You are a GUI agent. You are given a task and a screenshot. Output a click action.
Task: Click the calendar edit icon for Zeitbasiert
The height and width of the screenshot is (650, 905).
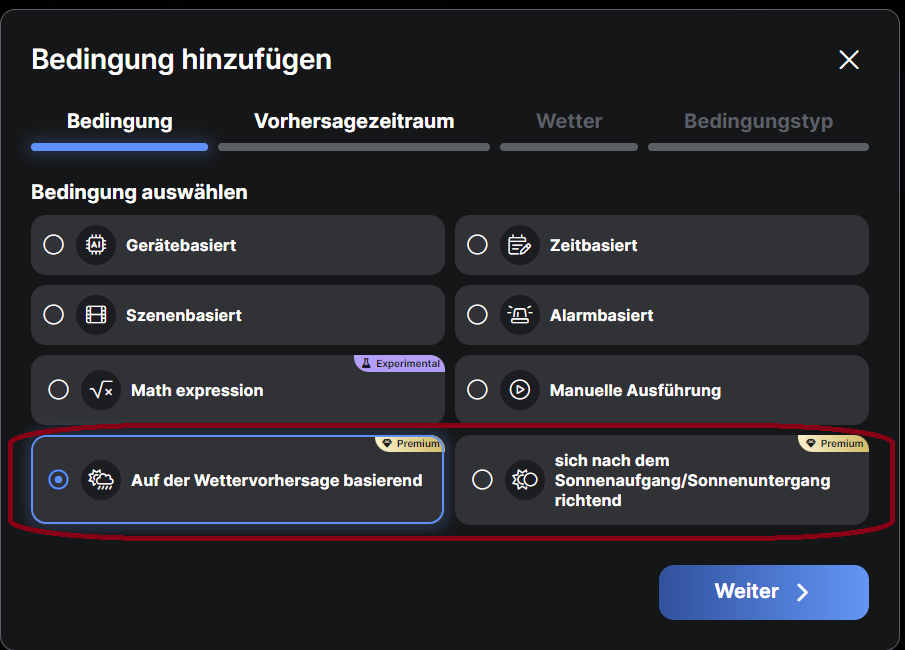[519, 245]
